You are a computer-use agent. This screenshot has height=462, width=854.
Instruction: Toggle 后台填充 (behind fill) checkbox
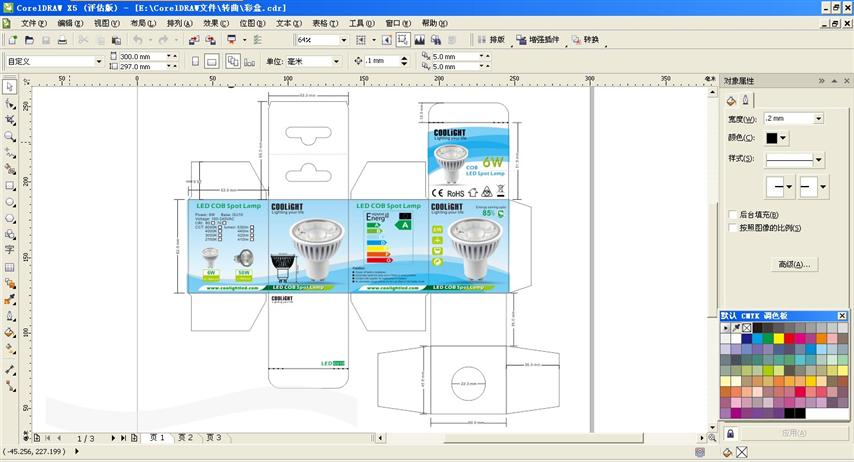(733, 215)
